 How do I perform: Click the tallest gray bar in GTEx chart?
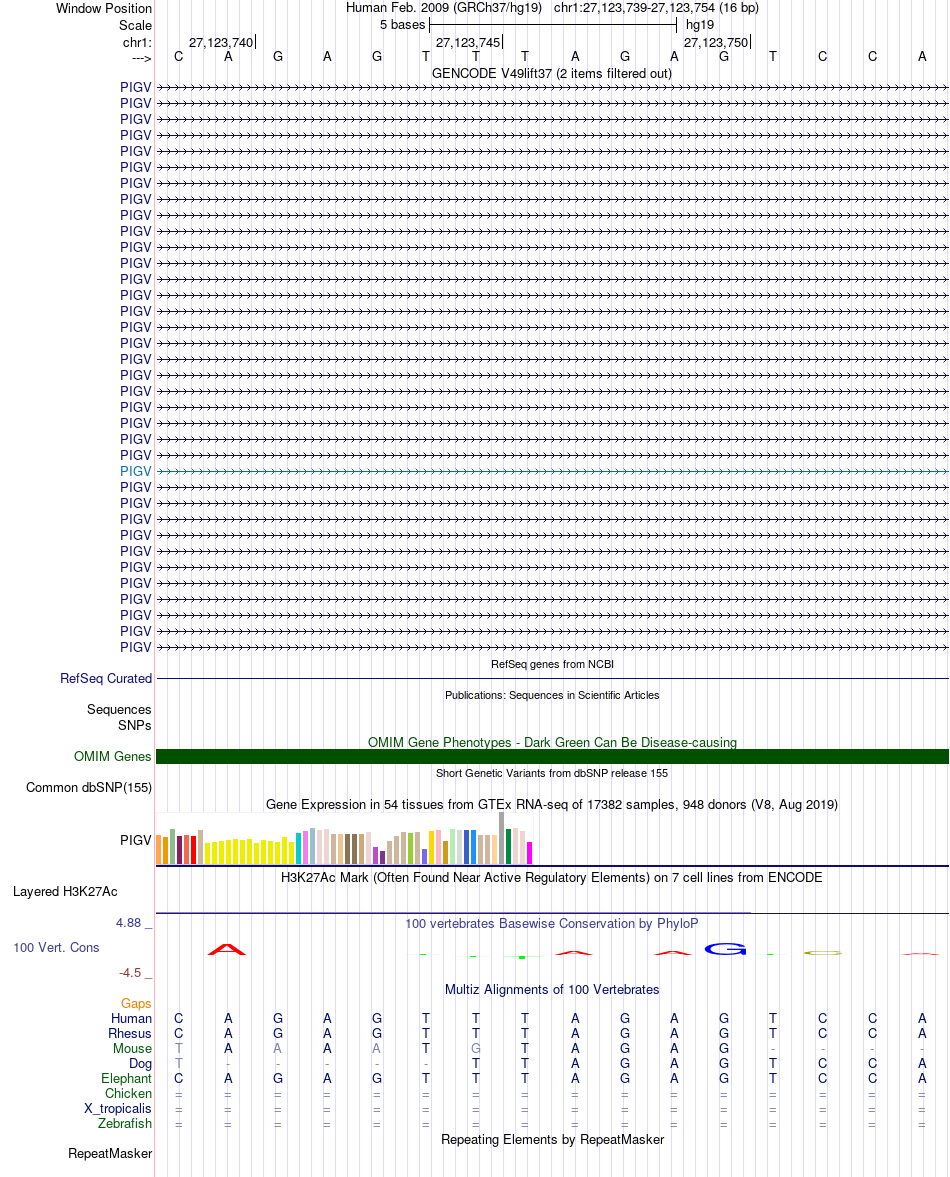pos(501,838)
